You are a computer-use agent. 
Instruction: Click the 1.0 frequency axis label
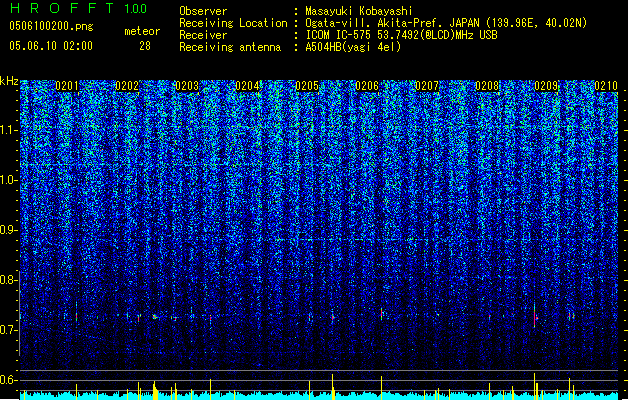(x=8, y=180)
